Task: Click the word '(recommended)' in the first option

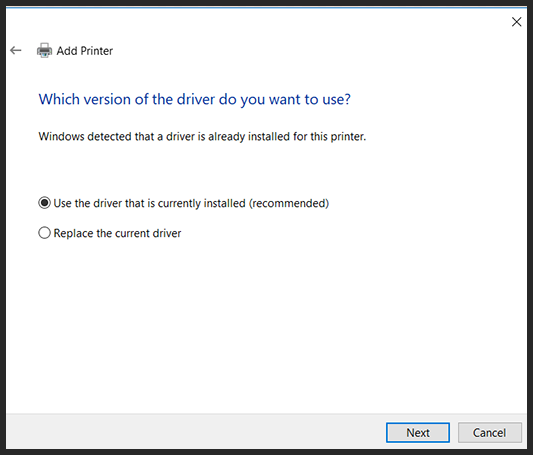Action: (x=289, y=203)
